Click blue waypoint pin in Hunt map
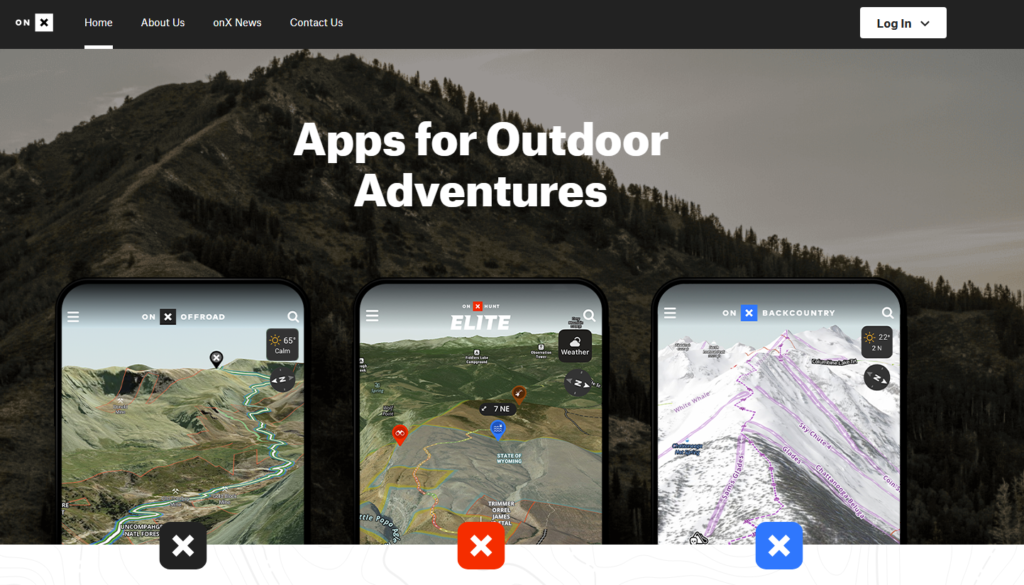 point(498,430)
